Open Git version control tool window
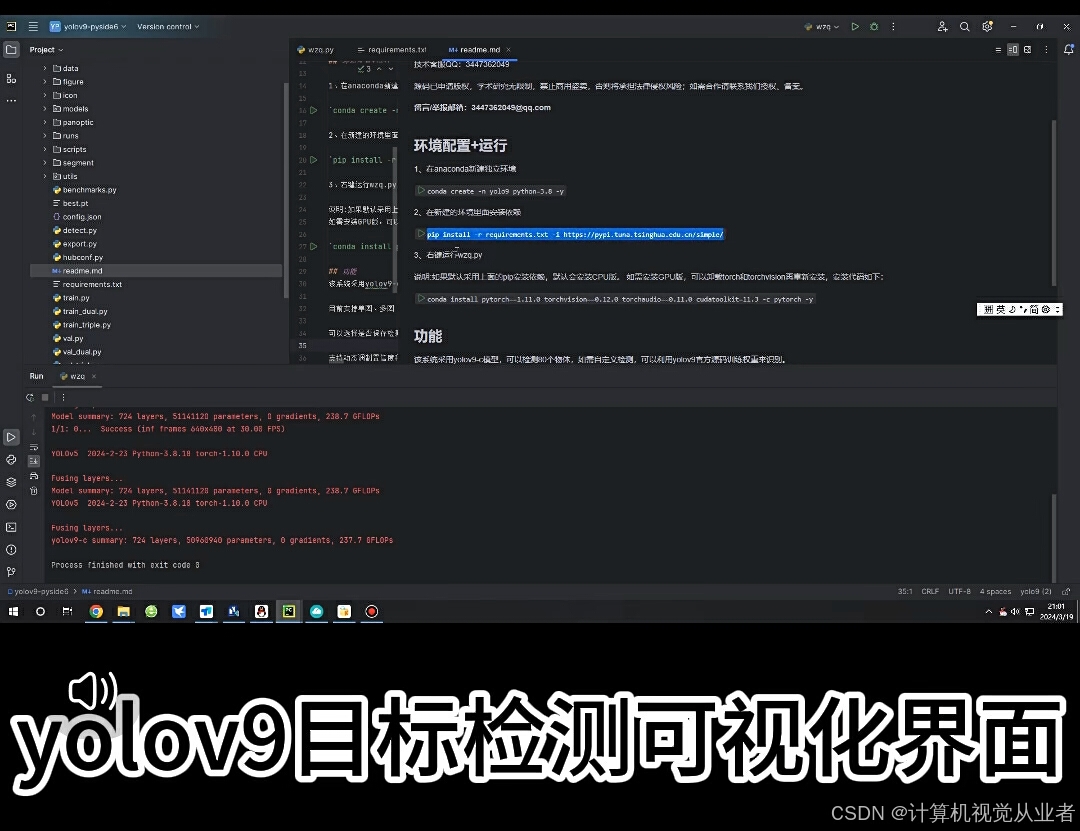The height and width of the screenshot is (831, 1080). pos(11,572)
